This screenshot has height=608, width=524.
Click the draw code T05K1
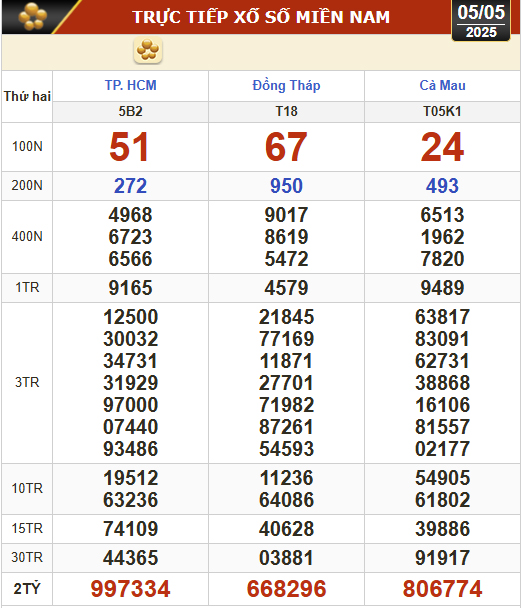coord(443,112)
